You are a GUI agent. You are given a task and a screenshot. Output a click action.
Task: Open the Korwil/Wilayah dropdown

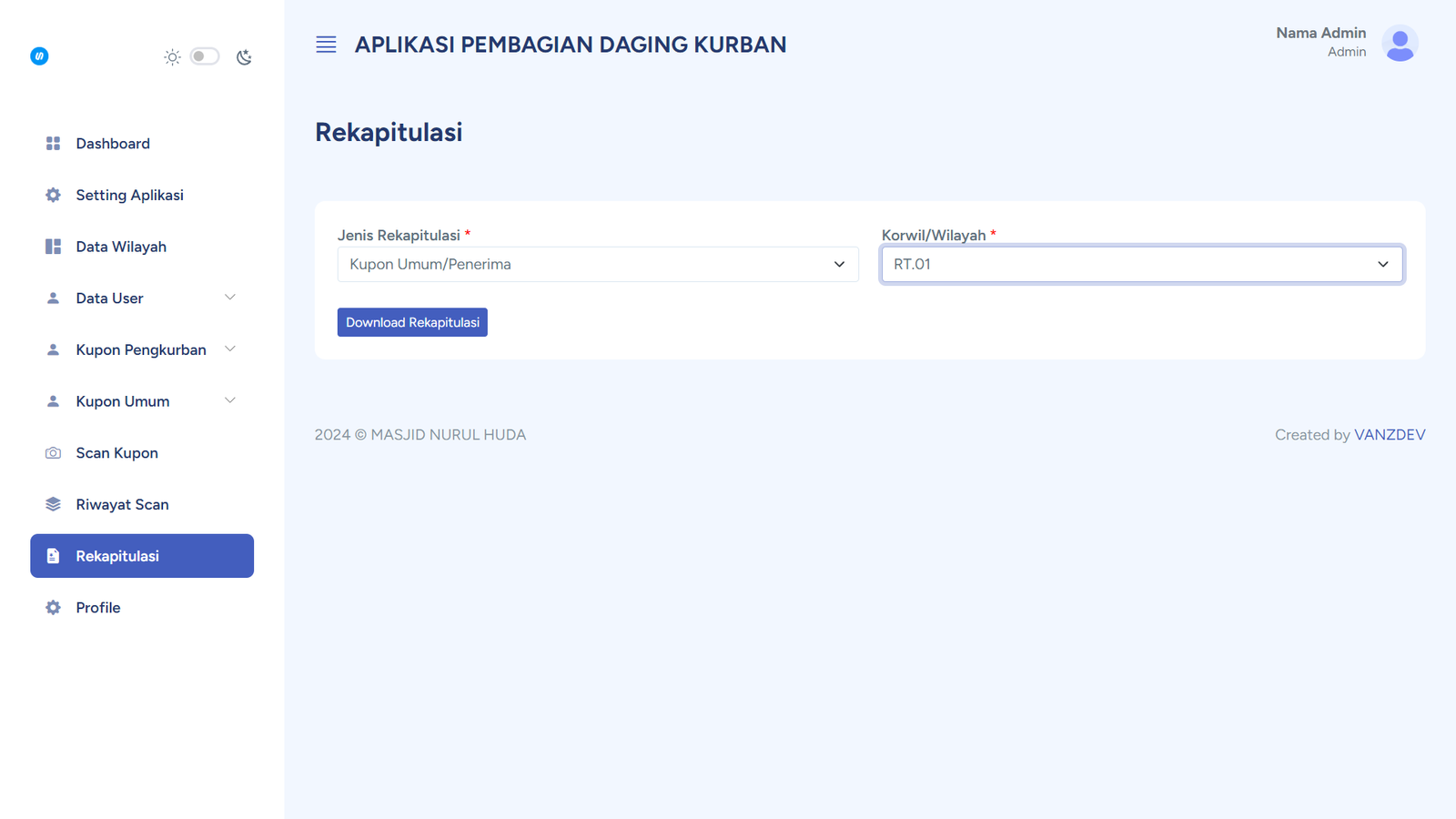[1141, 265]
